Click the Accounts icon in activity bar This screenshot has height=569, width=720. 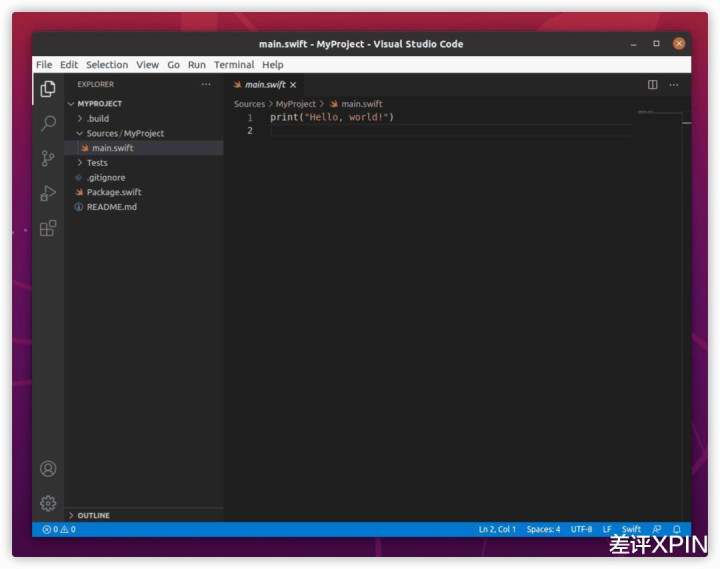pos(48,468)
